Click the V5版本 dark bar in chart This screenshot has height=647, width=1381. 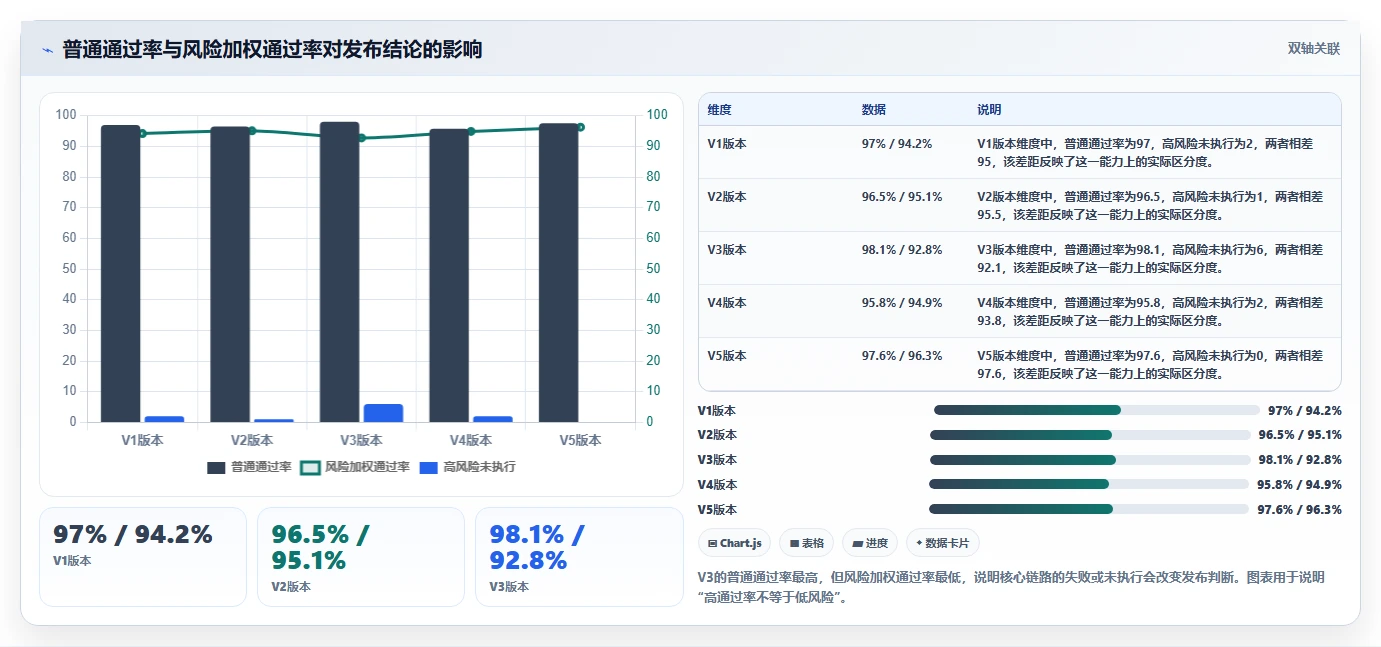click(x=559, y=272)
